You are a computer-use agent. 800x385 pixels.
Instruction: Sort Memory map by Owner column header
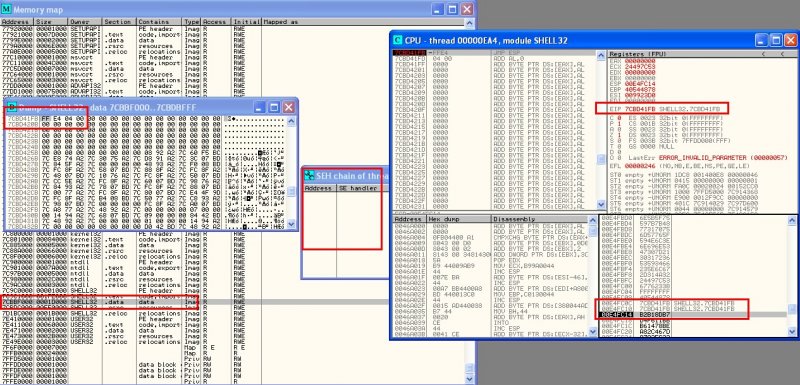click(85, 22)
